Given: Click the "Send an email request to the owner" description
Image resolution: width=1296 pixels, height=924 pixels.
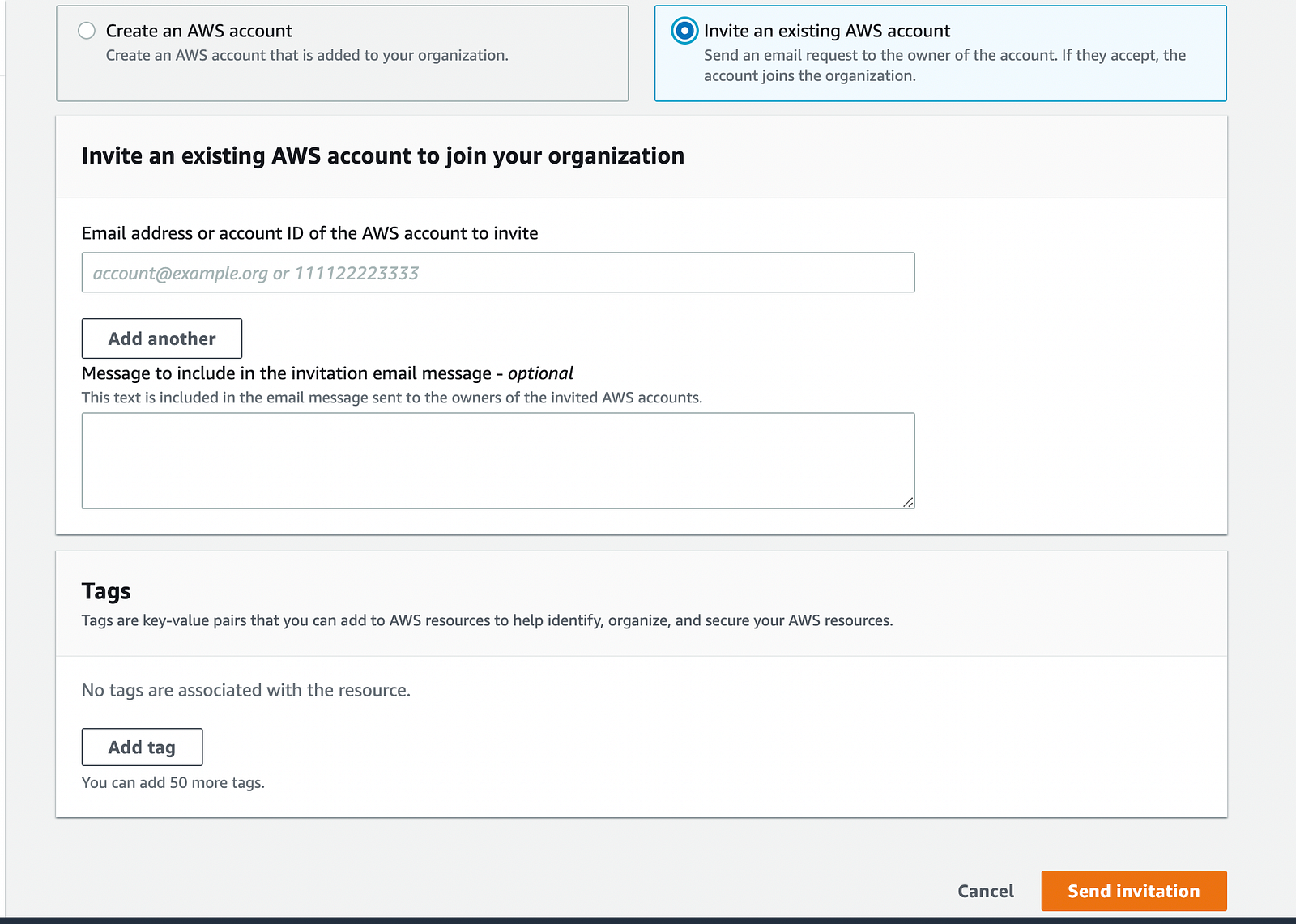Looking at the screenshot, I should [x=945, y=66].
